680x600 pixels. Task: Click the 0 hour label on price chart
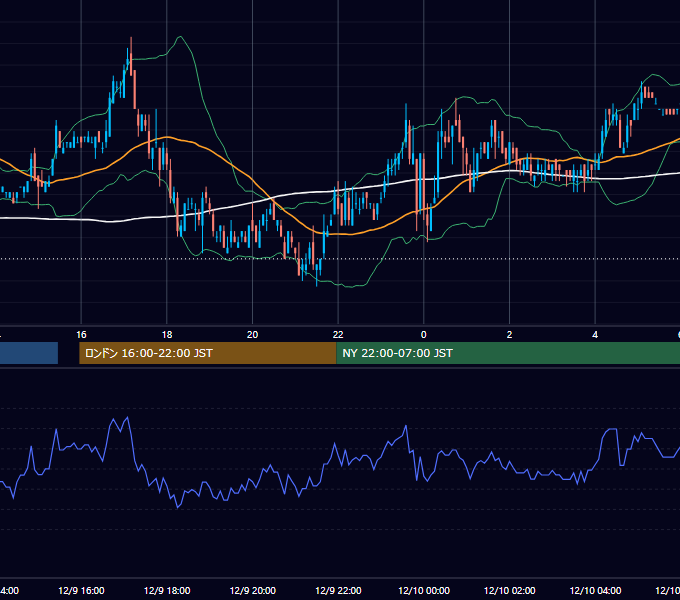click(x=424, y=335)
